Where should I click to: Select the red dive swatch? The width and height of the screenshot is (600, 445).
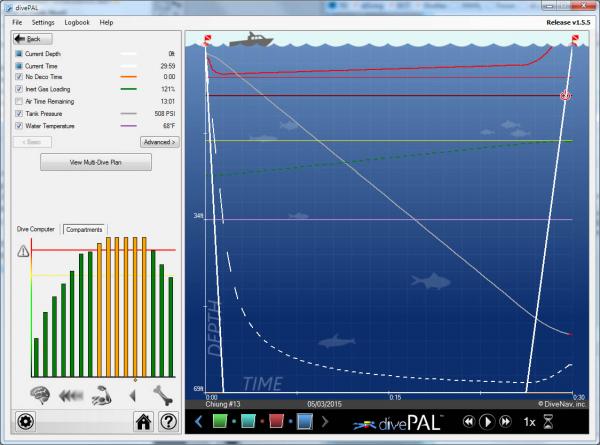276,422
